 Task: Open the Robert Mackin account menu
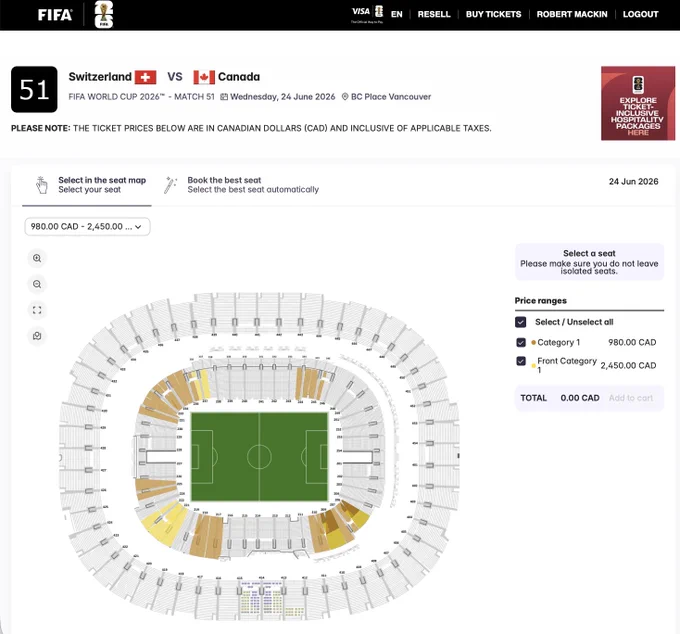point(572,14)
